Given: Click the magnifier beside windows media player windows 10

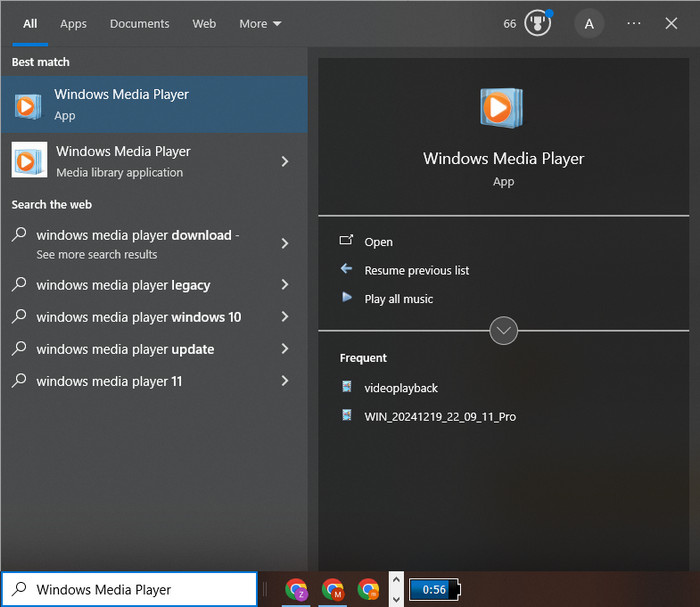Looking at the screenshot, I should pyautogui.click(x=19, y=316).
